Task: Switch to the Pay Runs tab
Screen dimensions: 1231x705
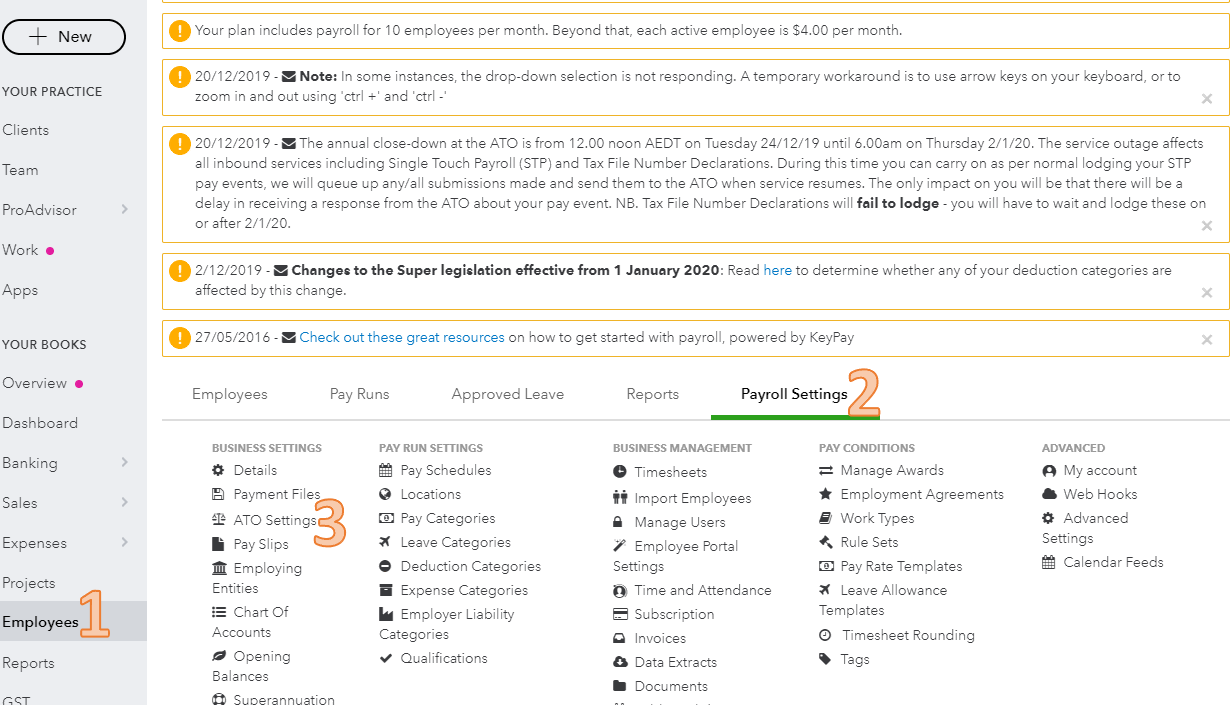Action: [x=359, y=394]
